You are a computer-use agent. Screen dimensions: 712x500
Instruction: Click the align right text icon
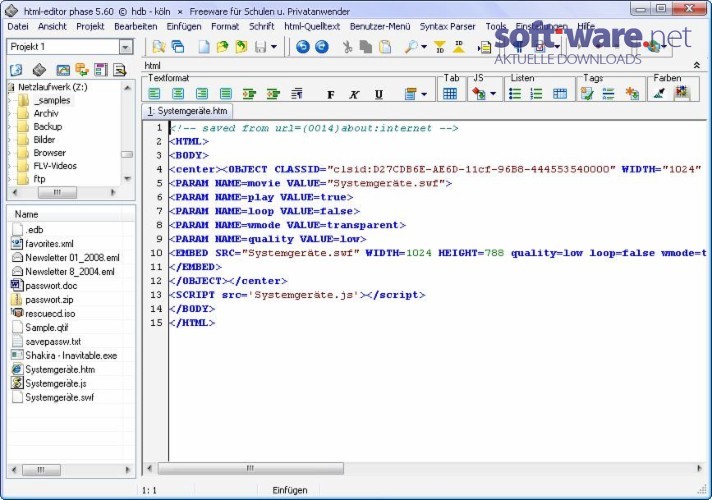click(x=202, y=94)
